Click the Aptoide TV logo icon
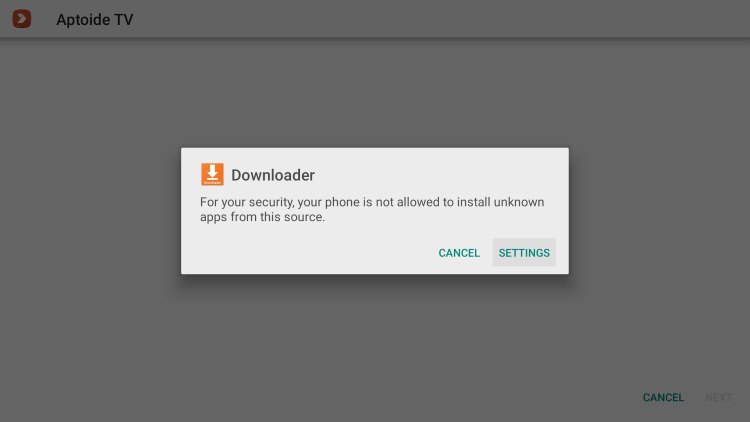This screenshot has height=422, width=750. click(22, 19)
